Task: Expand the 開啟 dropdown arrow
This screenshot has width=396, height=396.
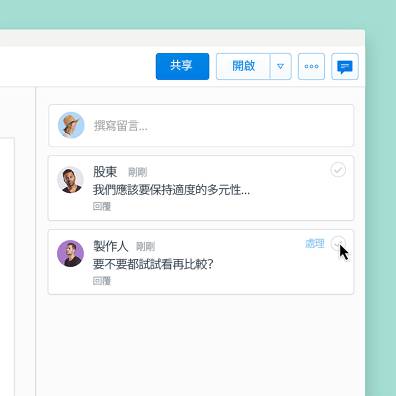Action: point(280,66)
